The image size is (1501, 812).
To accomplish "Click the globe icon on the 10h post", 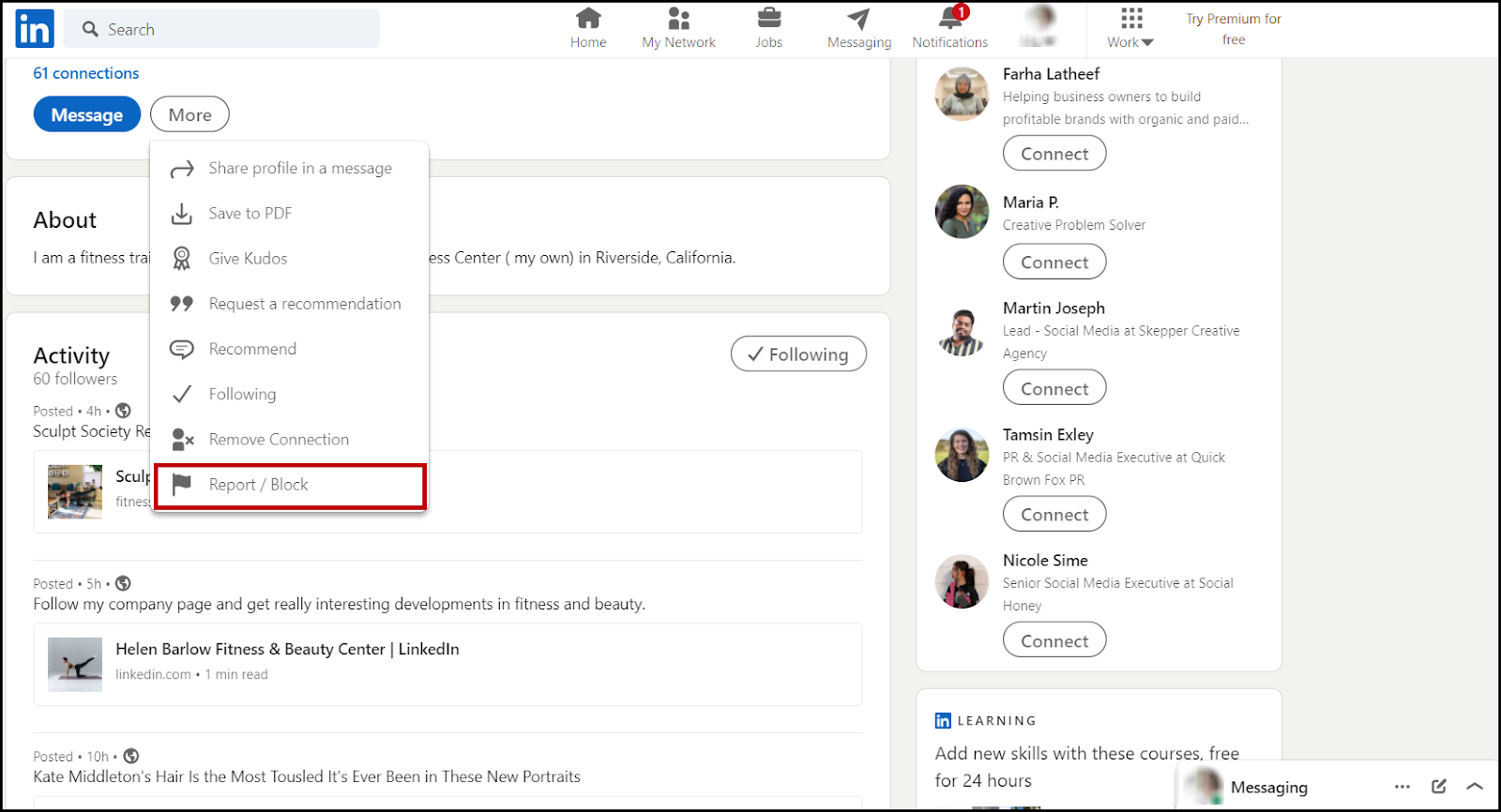I will tap(131, 756).
